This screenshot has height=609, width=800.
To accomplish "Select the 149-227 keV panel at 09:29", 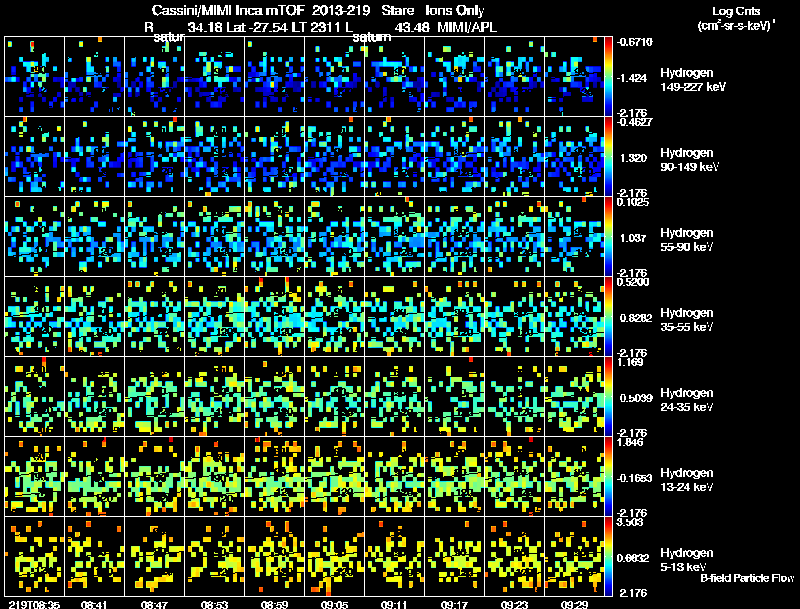I will [x=574, y=77].
